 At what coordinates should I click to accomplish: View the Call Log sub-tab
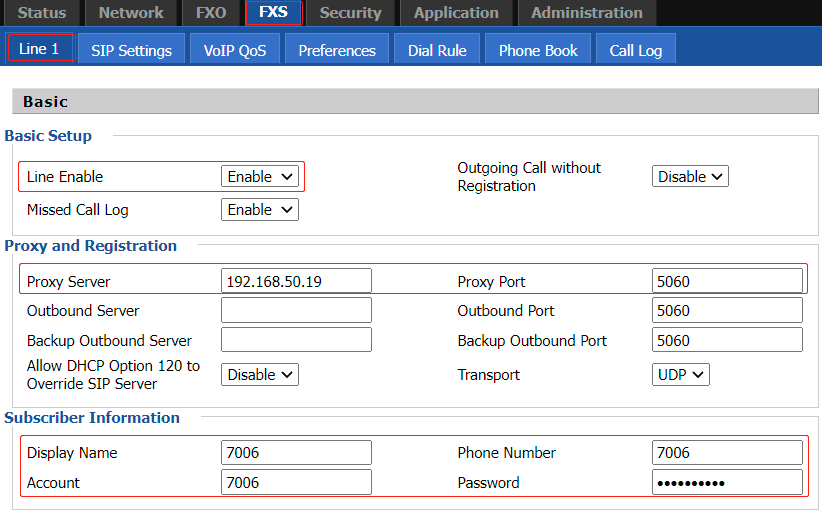(635, 50)
